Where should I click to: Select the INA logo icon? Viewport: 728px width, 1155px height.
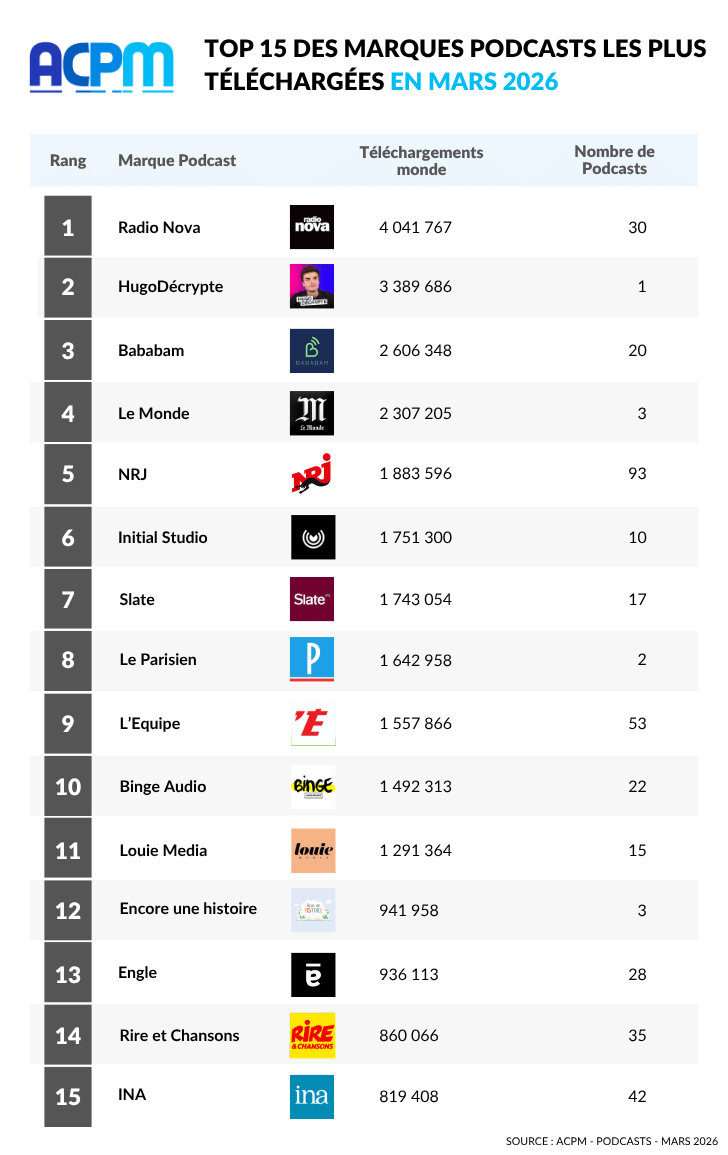[x=312, y=1096]
